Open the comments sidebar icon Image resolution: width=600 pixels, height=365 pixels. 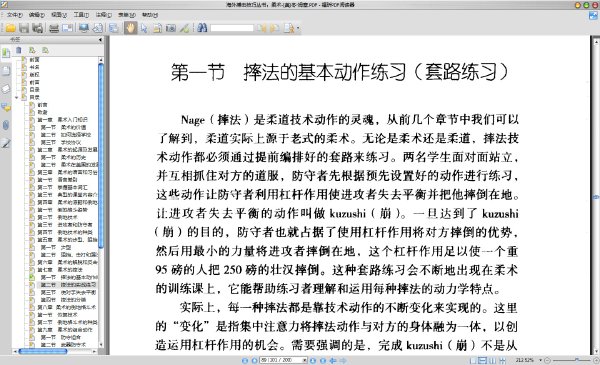click(6, 107)
